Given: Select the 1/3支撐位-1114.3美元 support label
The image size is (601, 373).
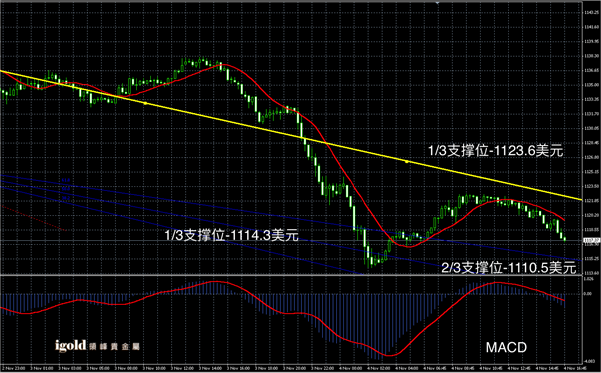Looking at the screenshot, I should [232, 235].
